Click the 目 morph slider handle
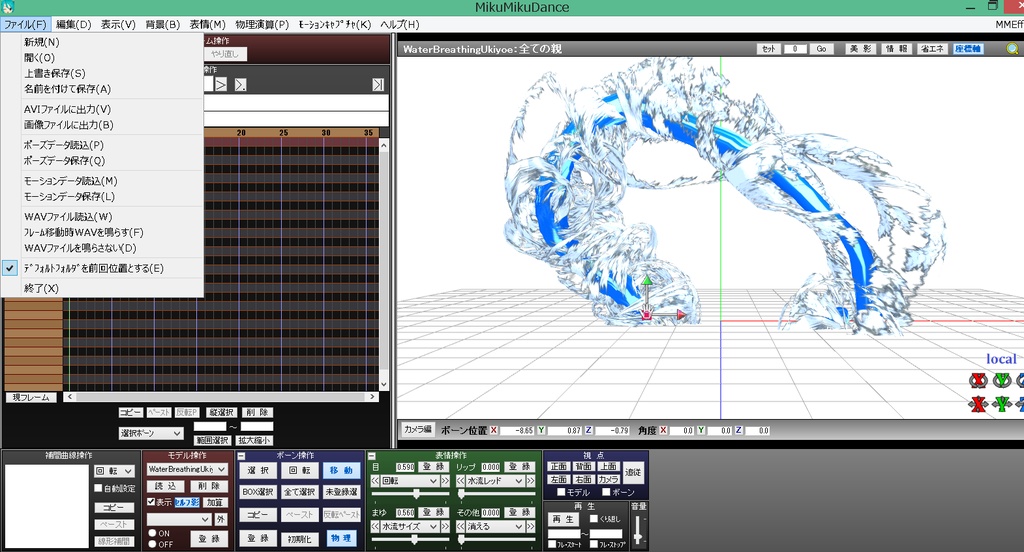Viewport: 1024px width, 552px height. [415, 493]
